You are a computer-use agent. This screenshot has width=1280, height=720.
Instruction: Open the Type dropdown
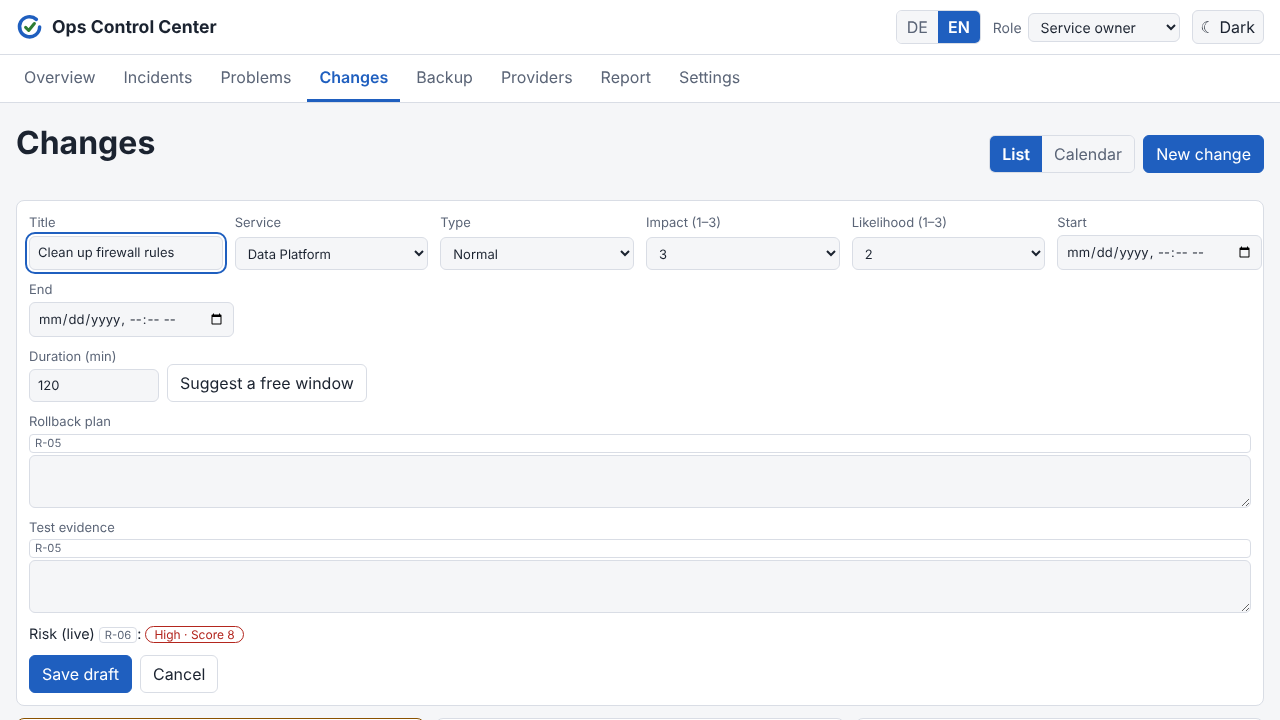pos(537,254)
